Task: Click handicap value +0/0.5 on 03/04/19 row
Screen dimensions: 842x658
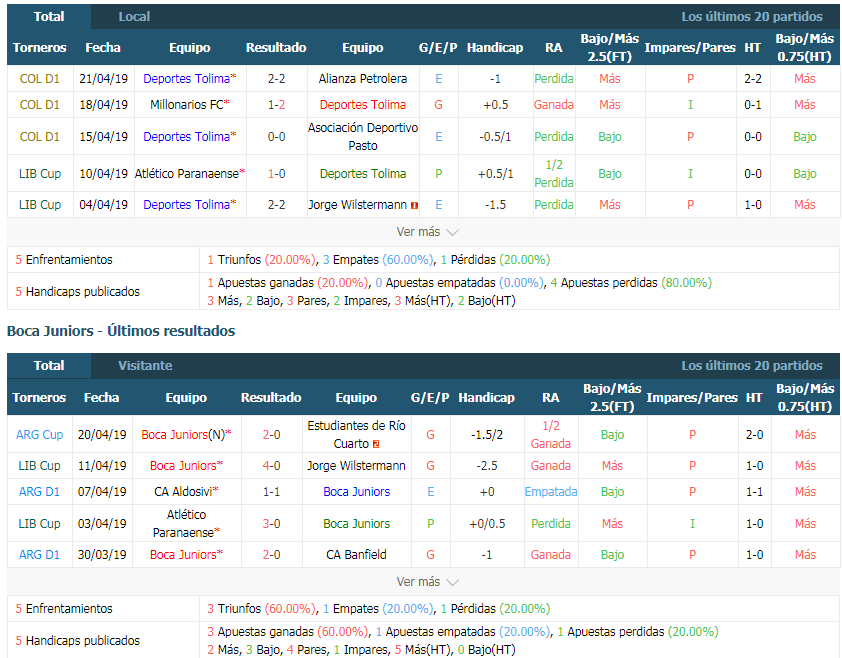Action: (x=487, y=523)
